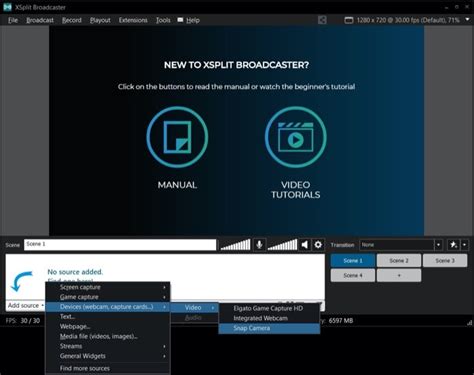Switch to Scene 2
Image resolution: width=474 pixels, height=375 pixels.
click(x=399, y=261)
